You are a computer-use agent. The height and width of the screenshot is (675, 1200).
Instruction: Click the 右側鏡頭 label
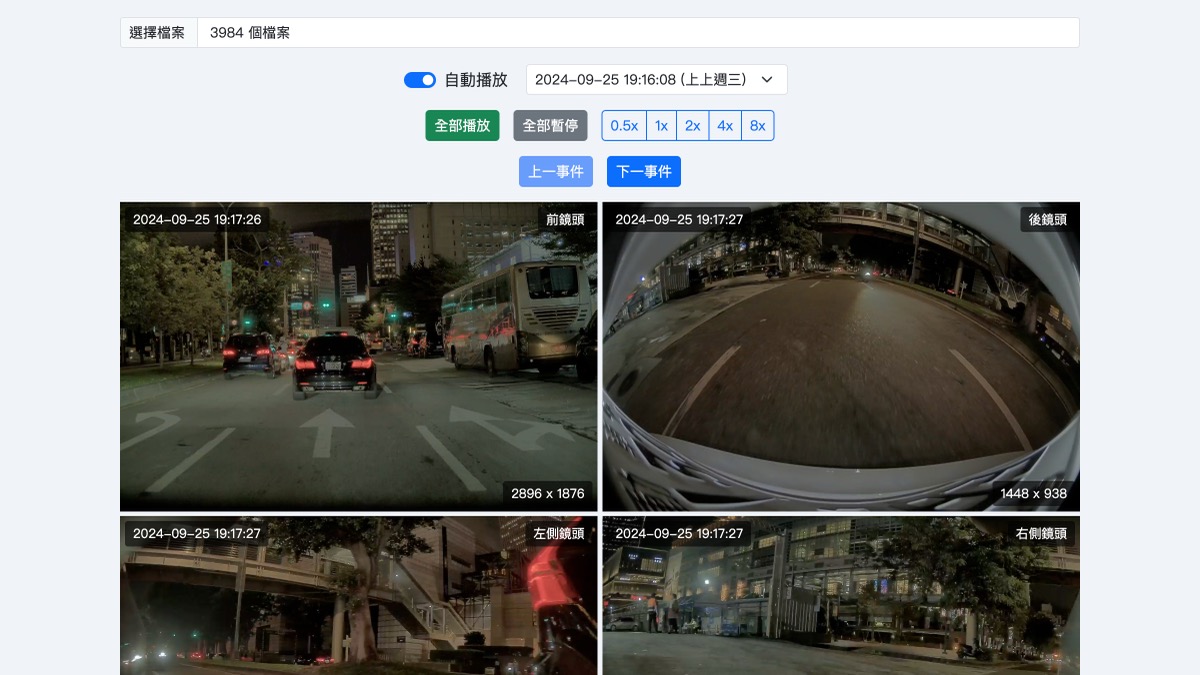point(1041,534)
